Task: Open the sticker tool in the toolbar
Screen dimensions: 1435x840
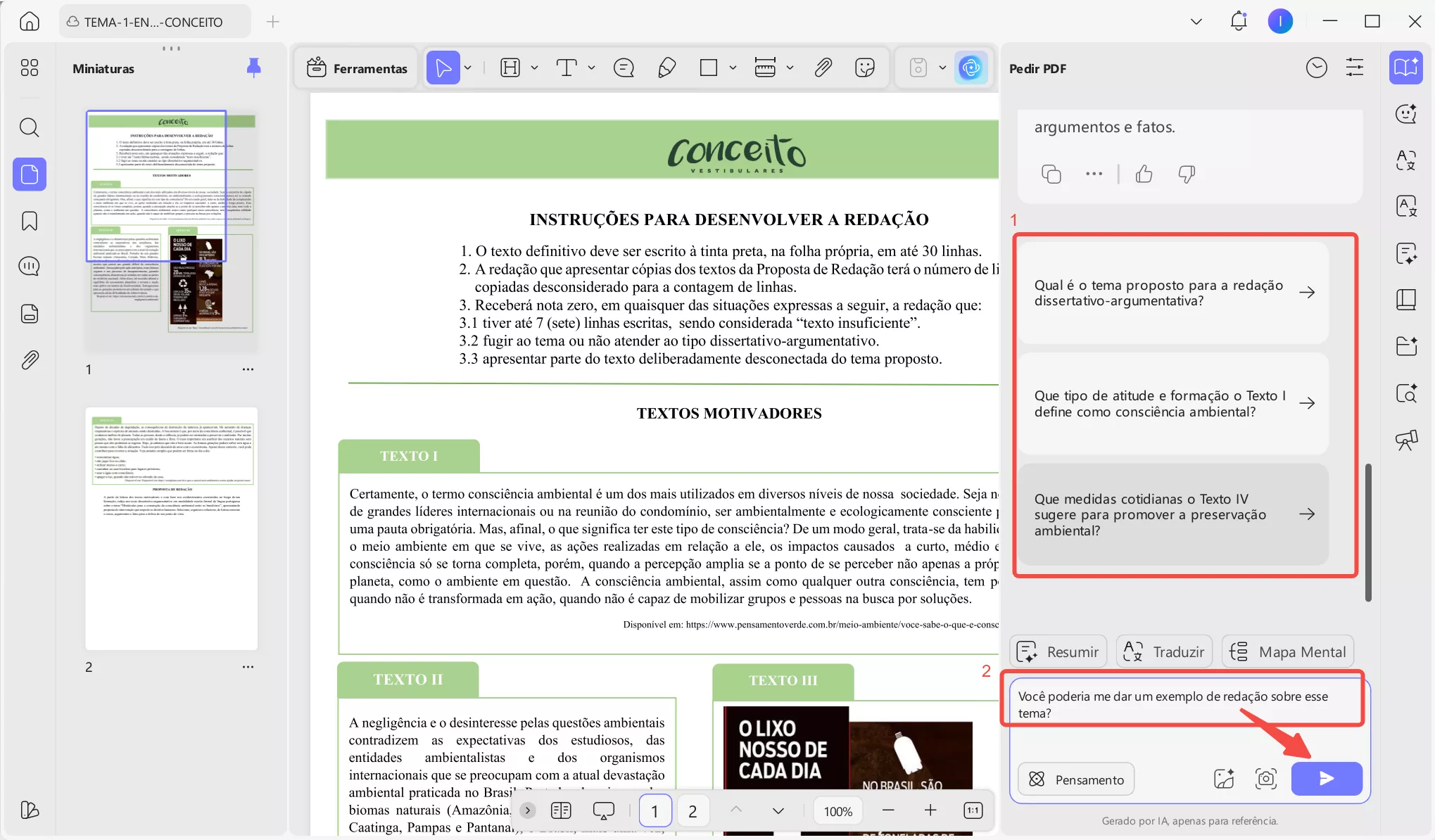Action: click(x=864, y=67)
